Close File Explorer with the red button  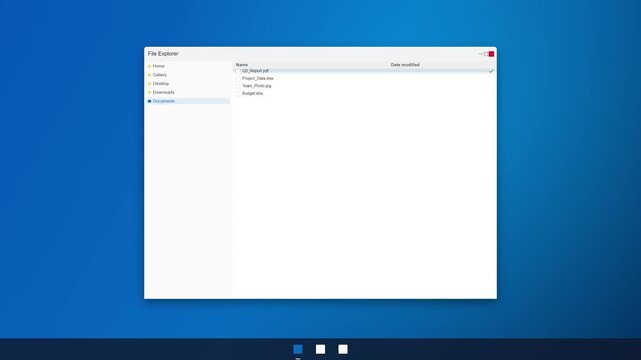(491, 54)
